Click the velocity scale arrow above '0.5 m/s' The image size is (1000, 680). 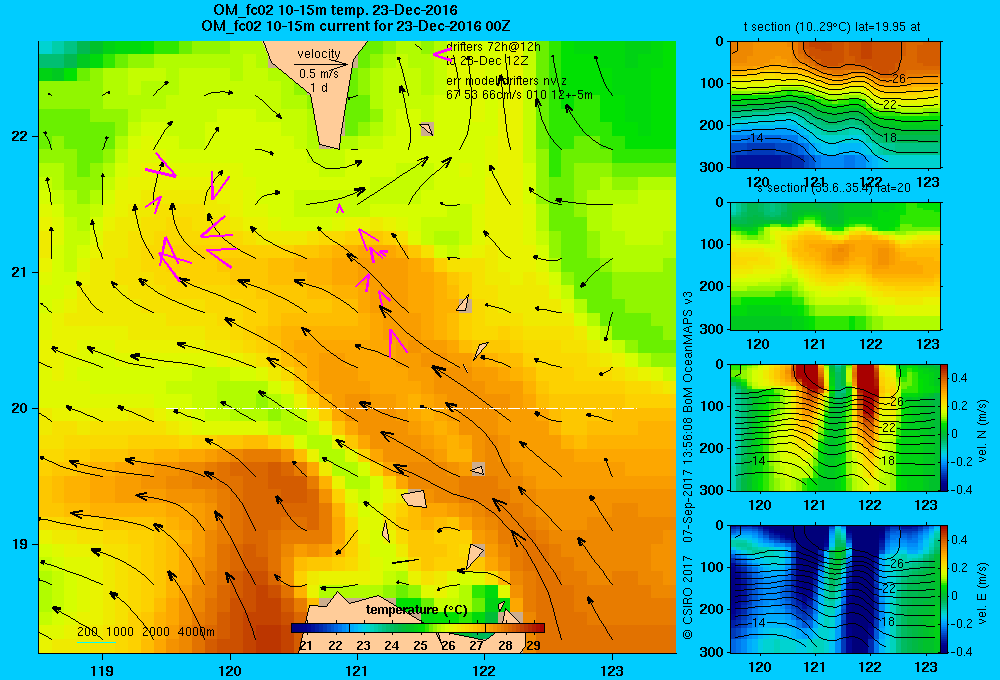click(x=321, y=64)
